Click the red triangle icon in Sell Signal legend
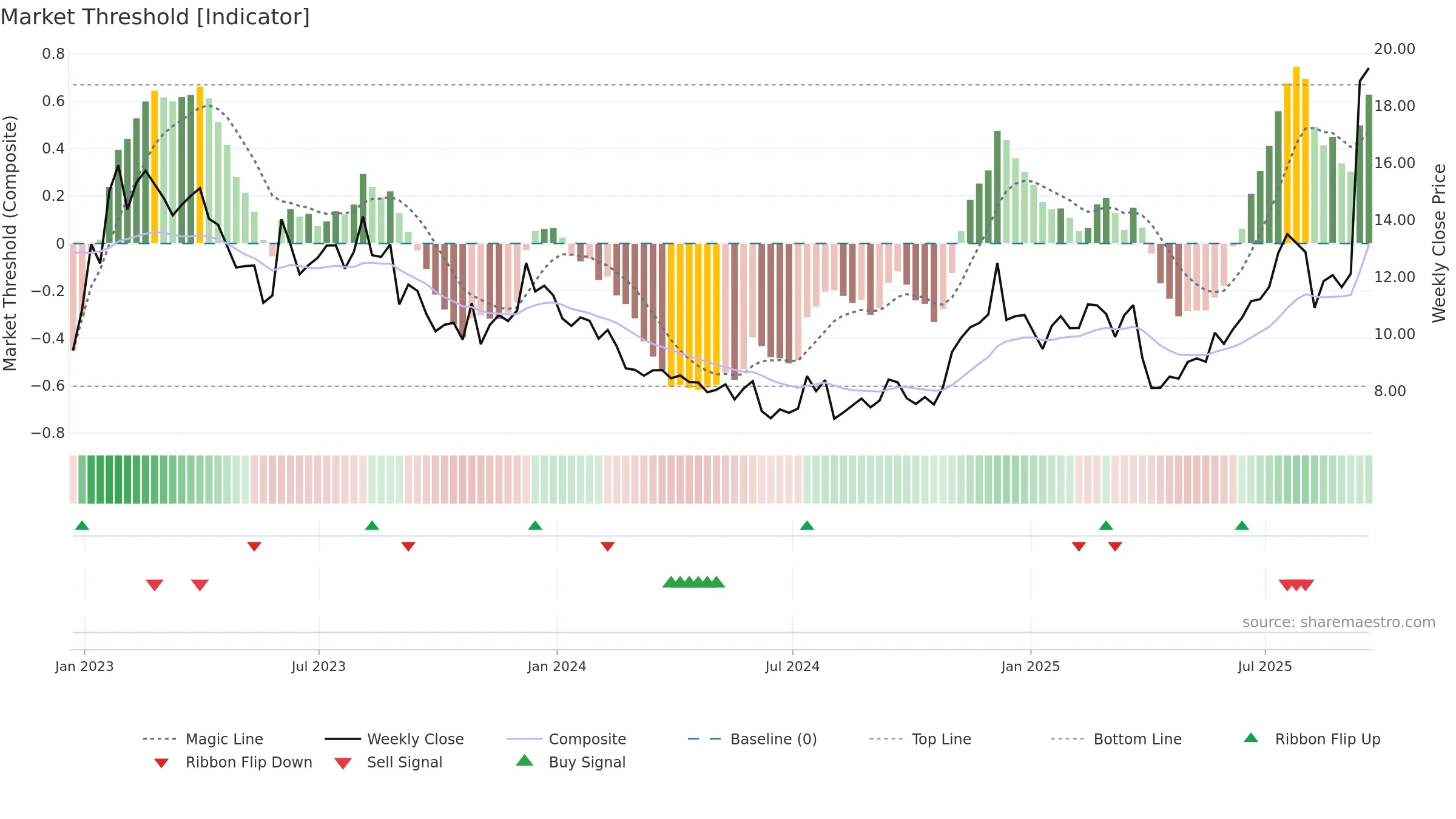This screenshot has height=819, width=1456. pyautogui.click(x=343, y=763)
